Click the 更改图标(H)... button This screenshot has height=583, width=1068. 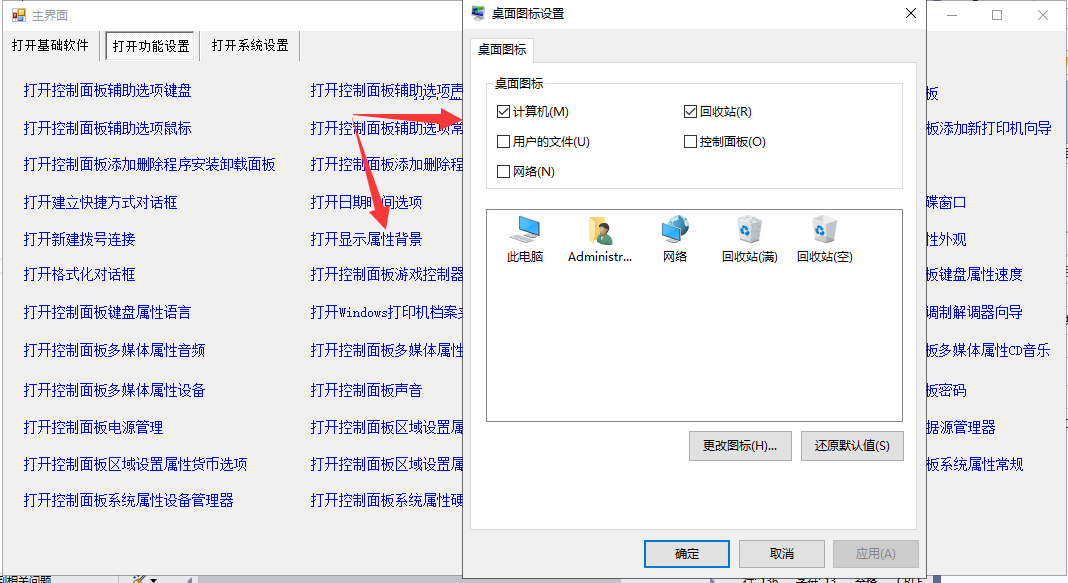740,446
